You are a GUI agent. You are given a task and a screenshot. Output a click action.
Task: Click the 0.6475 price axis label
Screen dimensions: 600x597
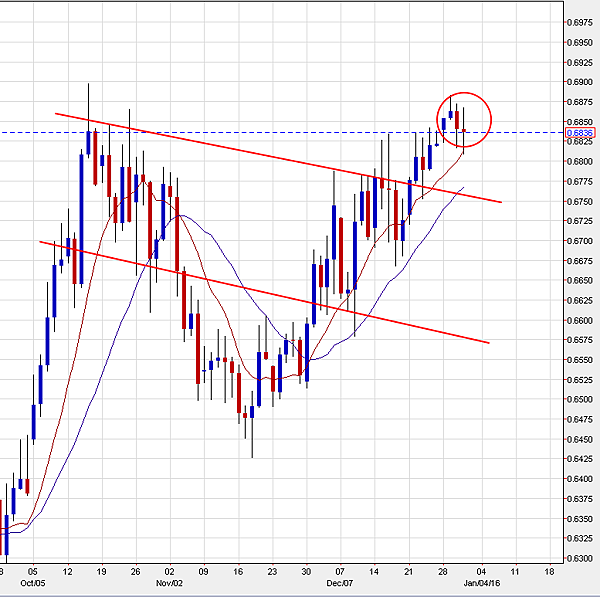[580, 419]
